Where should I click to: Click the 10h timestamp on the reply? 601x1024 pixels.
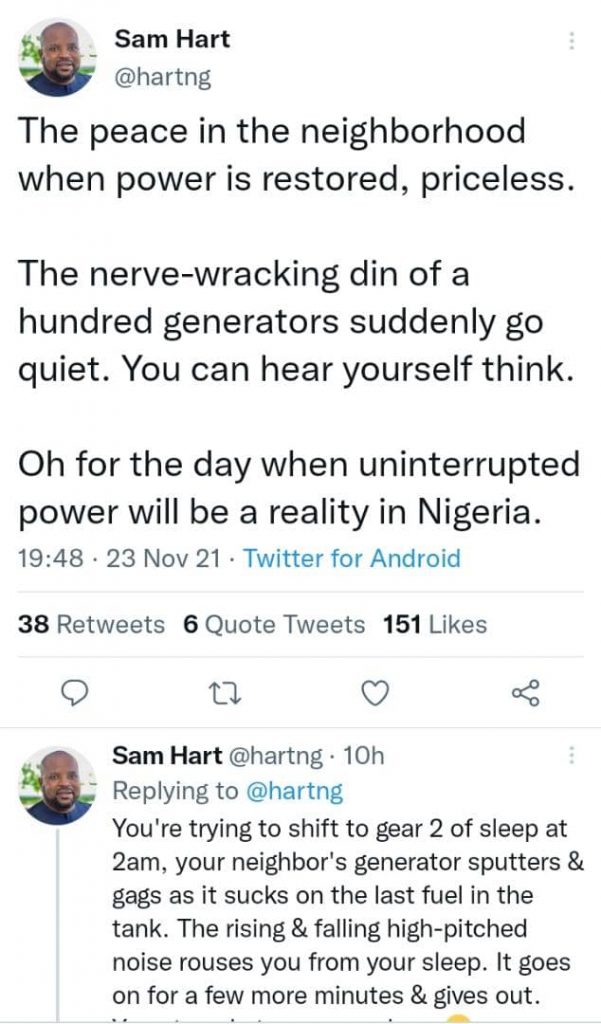[x=363, y=755]
